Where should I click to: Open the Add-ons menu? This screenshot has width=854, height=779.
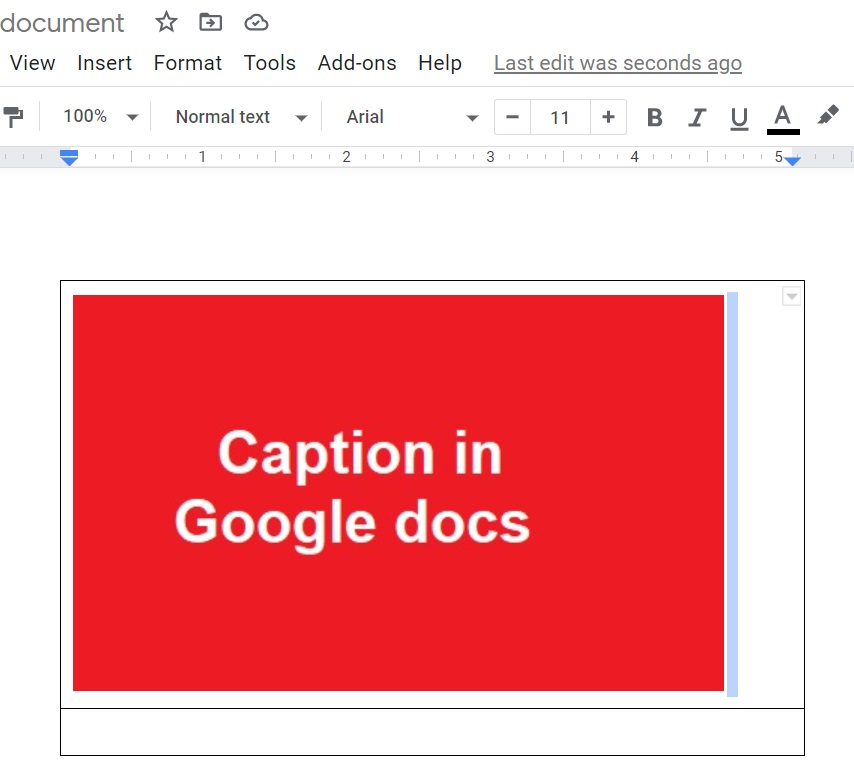click(x=357, y=63)
